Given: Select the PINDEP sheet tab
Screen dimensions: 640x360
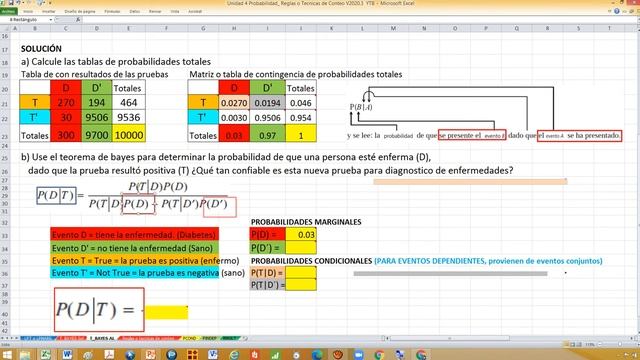Looking at the screenshot, I should [x=210, y=338].
